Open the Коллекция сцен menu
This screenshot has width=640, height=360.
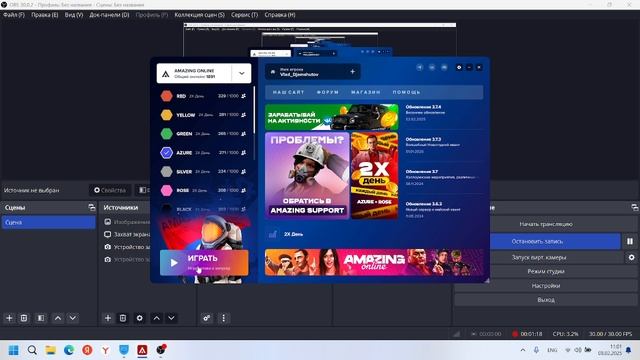tap(199, 15)
